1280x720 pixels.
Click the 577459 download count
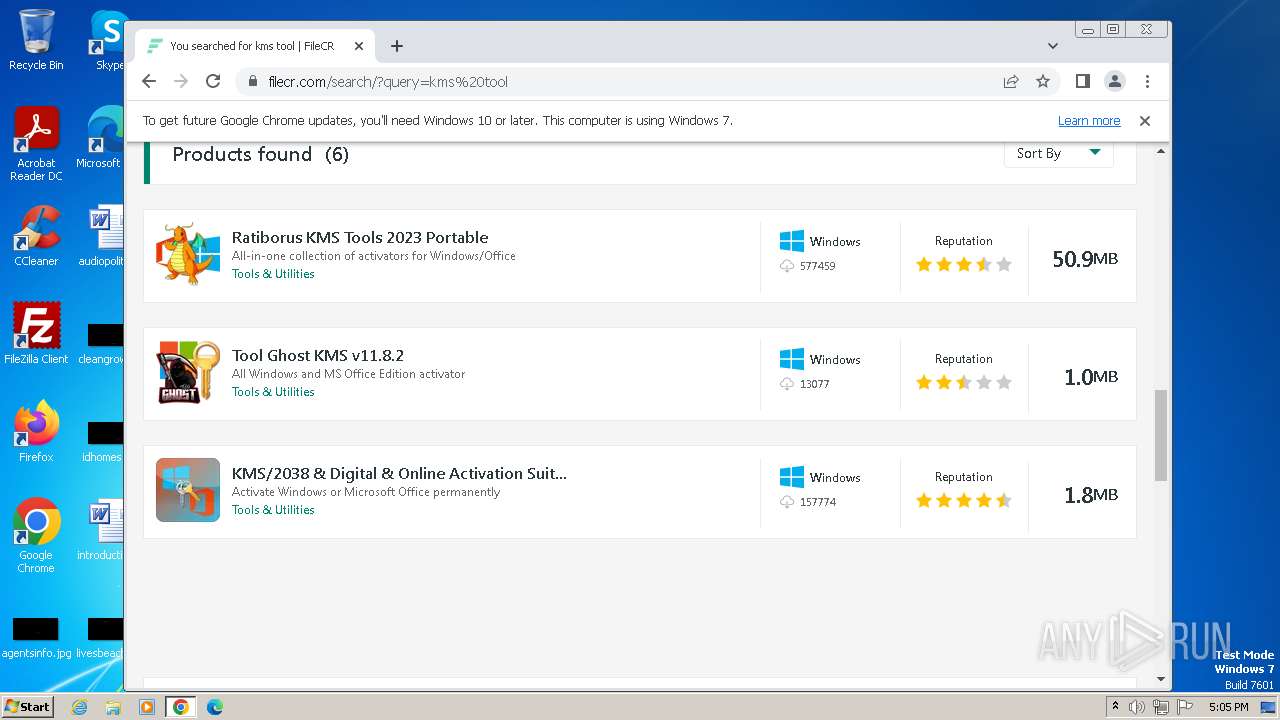(x=817, y=266)
